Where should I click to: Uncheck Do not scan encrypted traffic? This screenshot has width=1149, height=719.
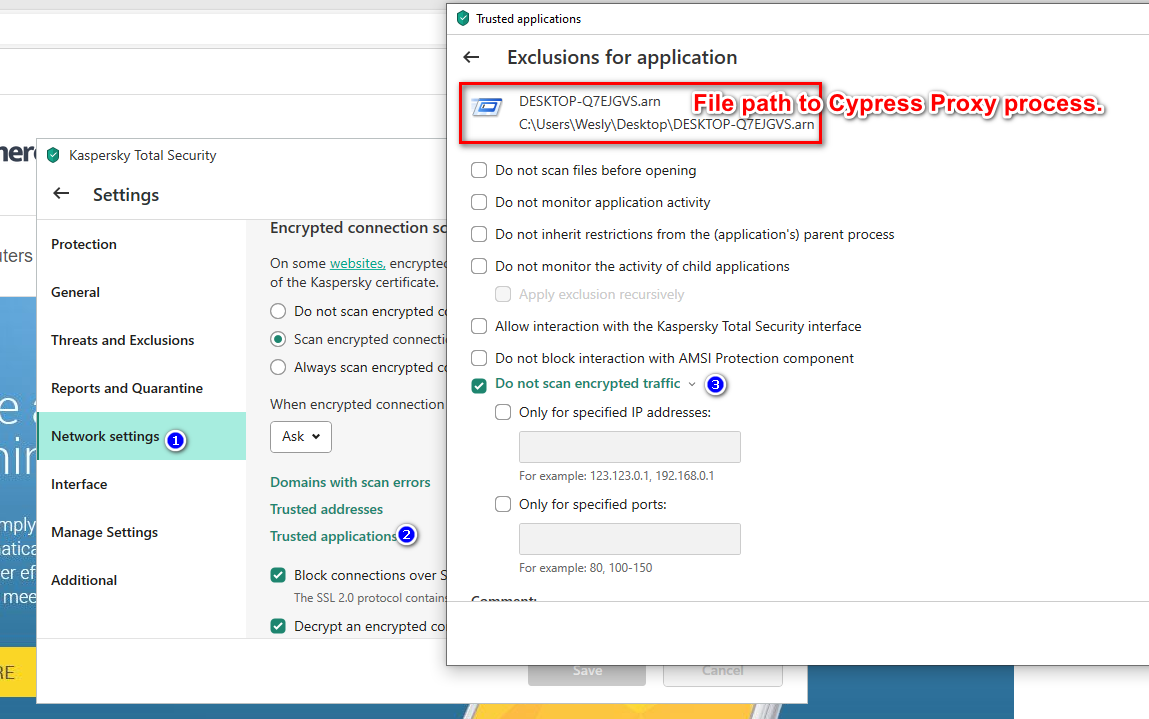tap(479, 386)
